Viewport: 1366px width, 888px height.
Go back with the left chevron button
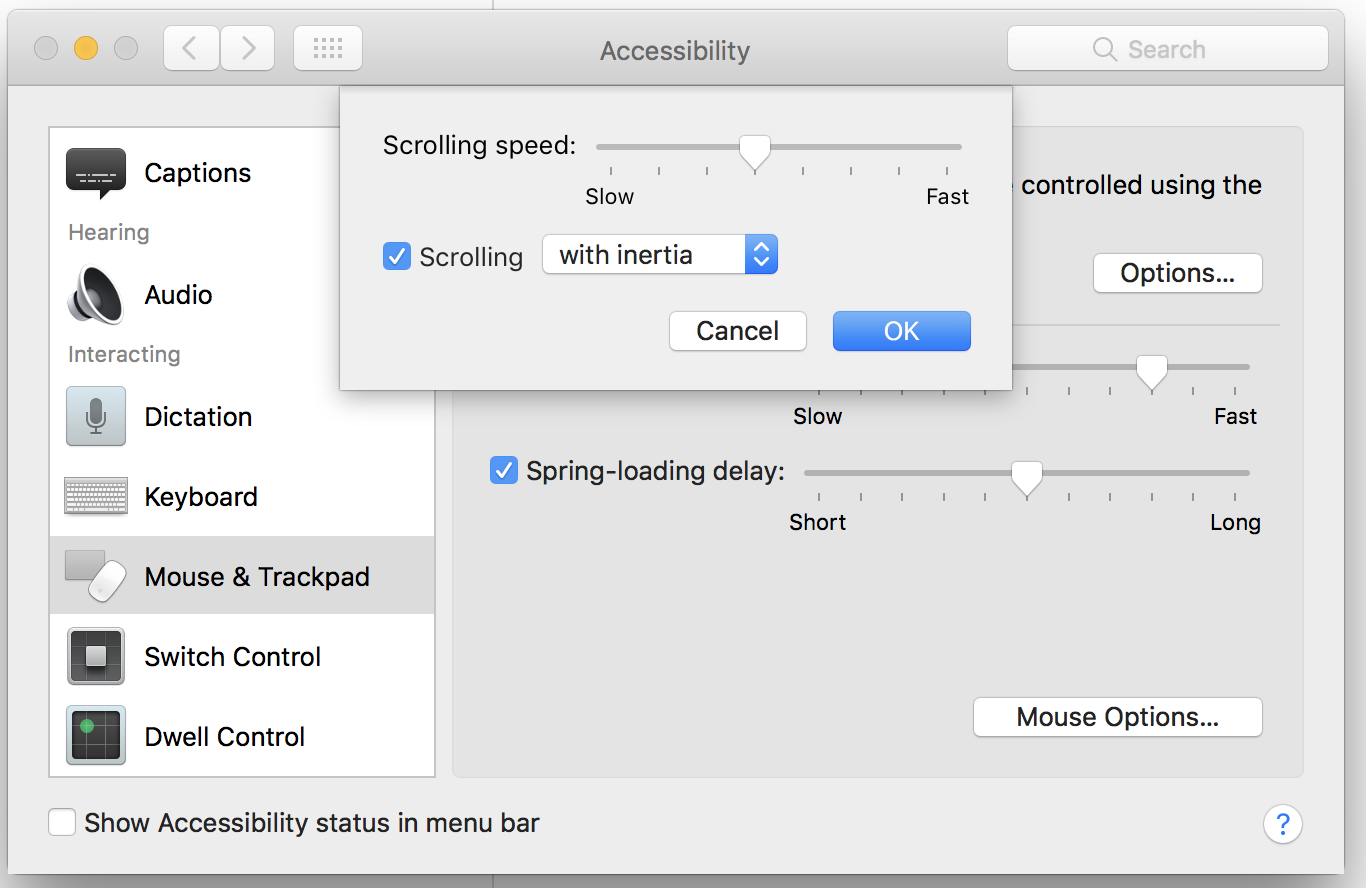[191, 49]
